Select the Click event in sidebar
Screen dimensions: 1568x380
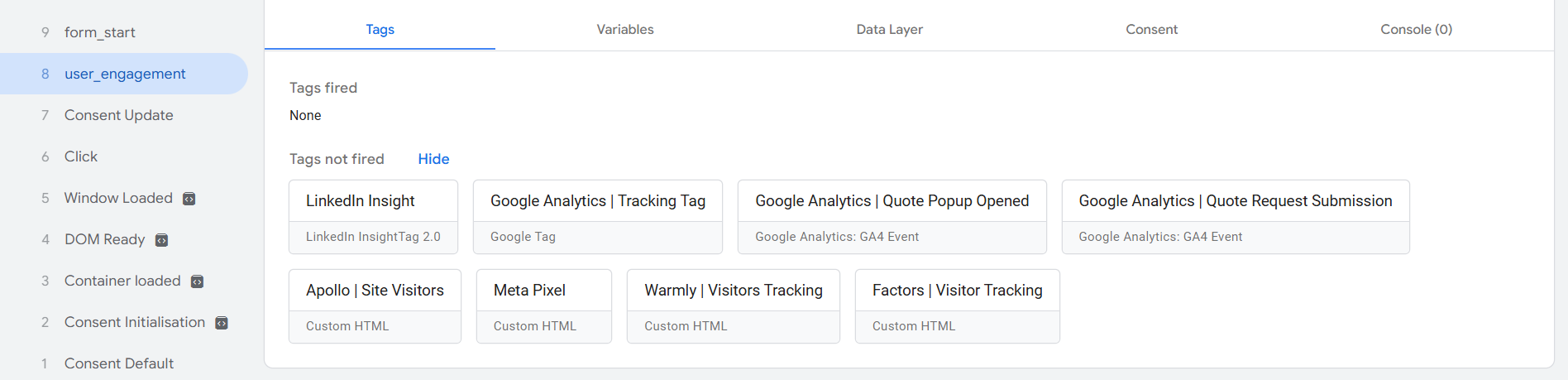coord(81,156)
